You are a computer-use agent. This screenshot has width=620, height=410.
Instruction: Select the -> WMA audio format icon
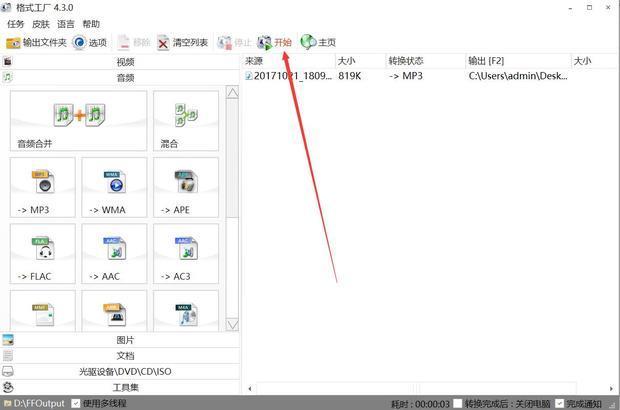coord(114,186)
